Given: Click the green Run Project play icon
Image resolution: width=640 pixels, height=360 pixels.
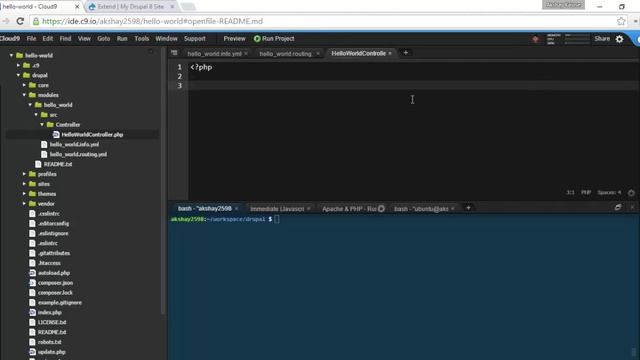Looking at the screenshot, I should [257, 39].
